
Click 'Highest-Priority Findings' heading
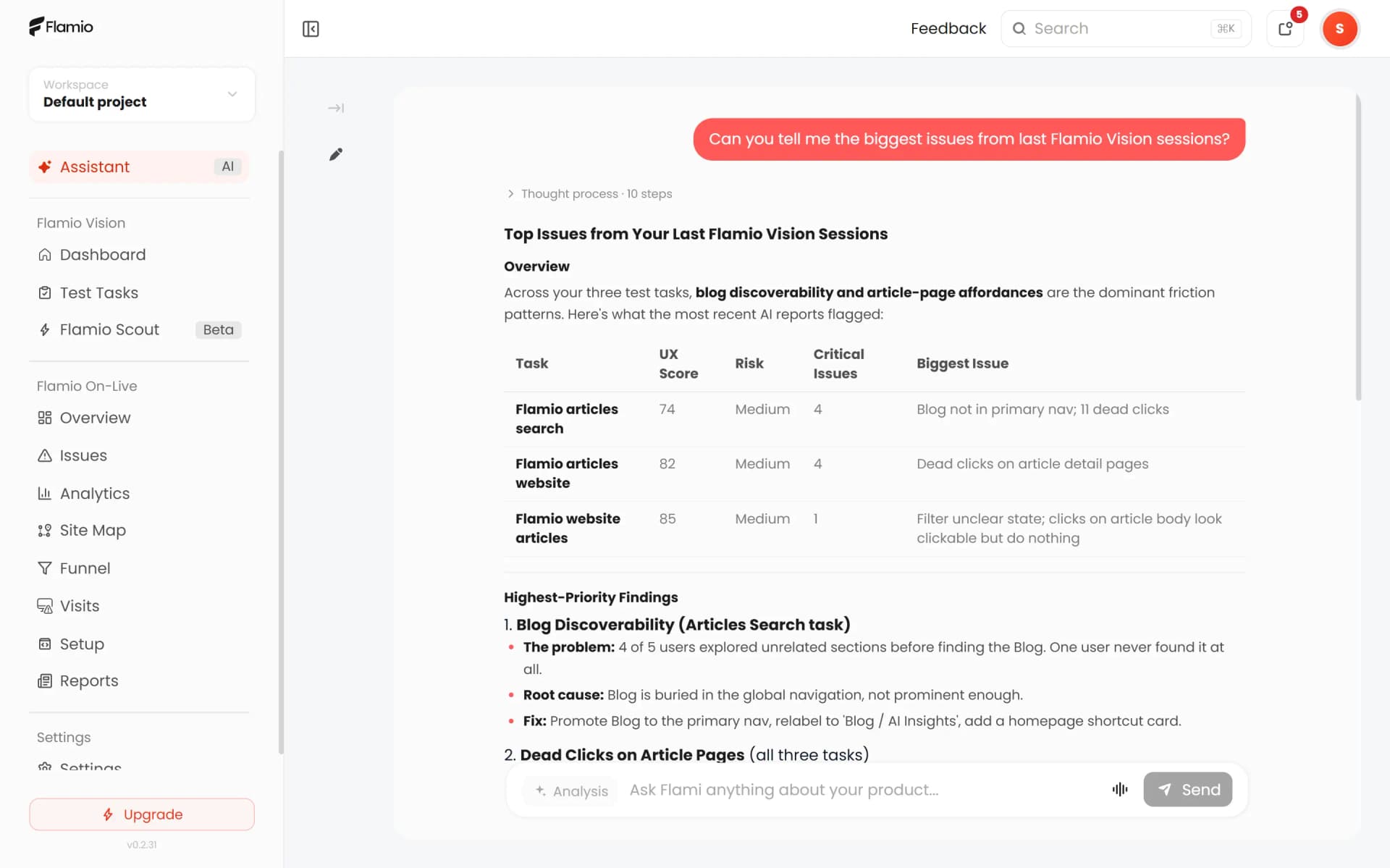591,597
